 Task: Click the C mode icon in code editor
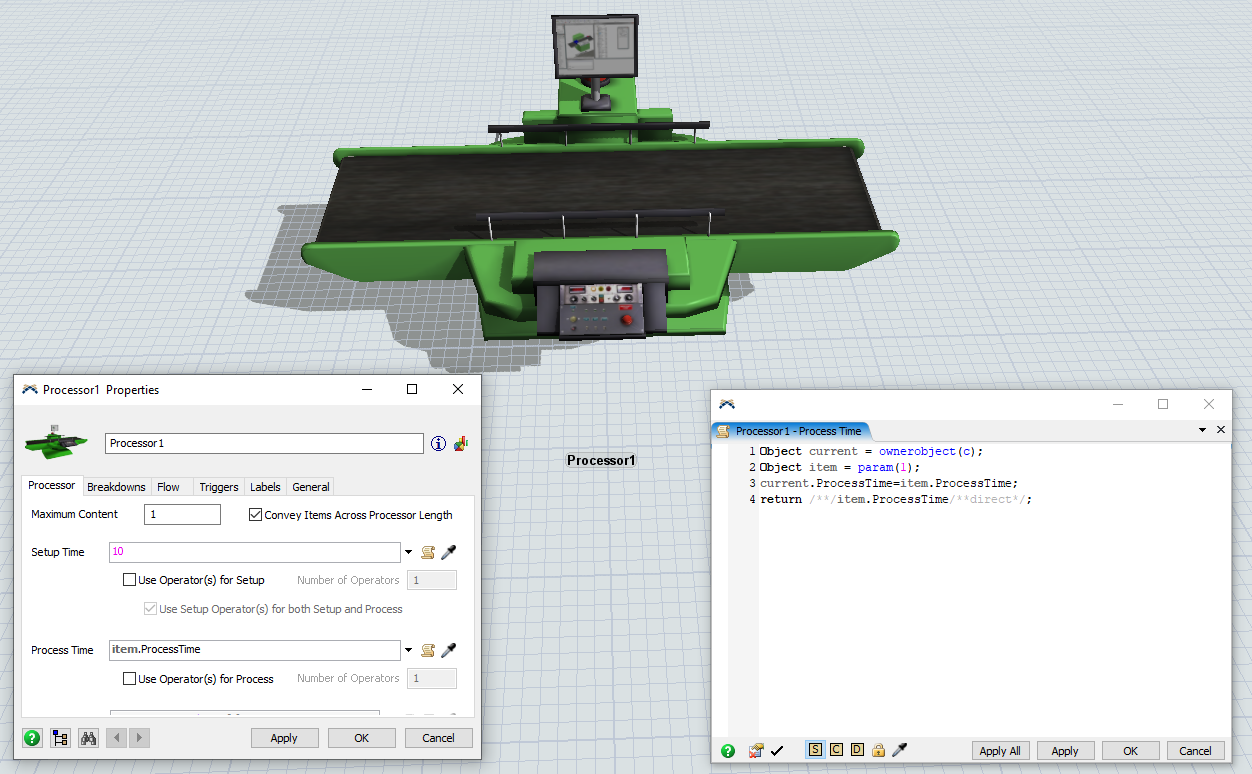pyautogui.click(x=836, y=750)
